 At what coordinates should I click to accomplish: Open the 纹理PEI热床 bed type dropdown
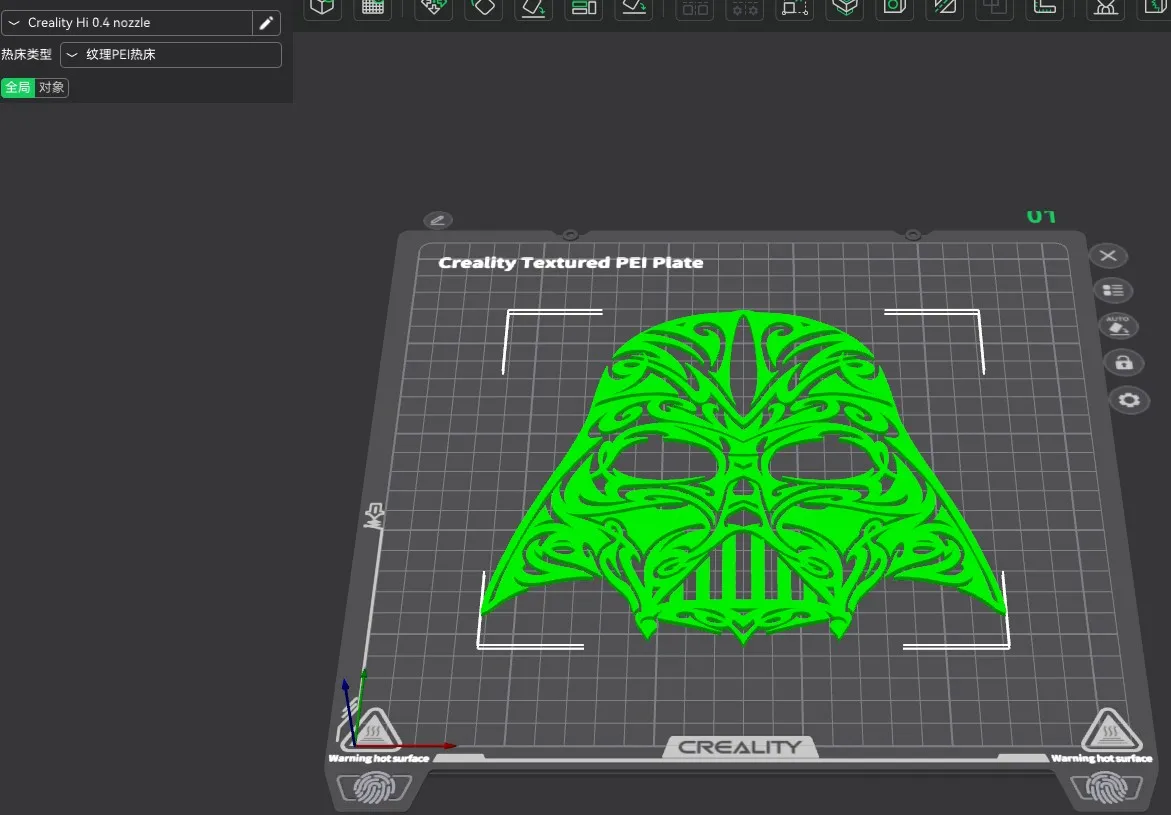click(x=170, y=55)
